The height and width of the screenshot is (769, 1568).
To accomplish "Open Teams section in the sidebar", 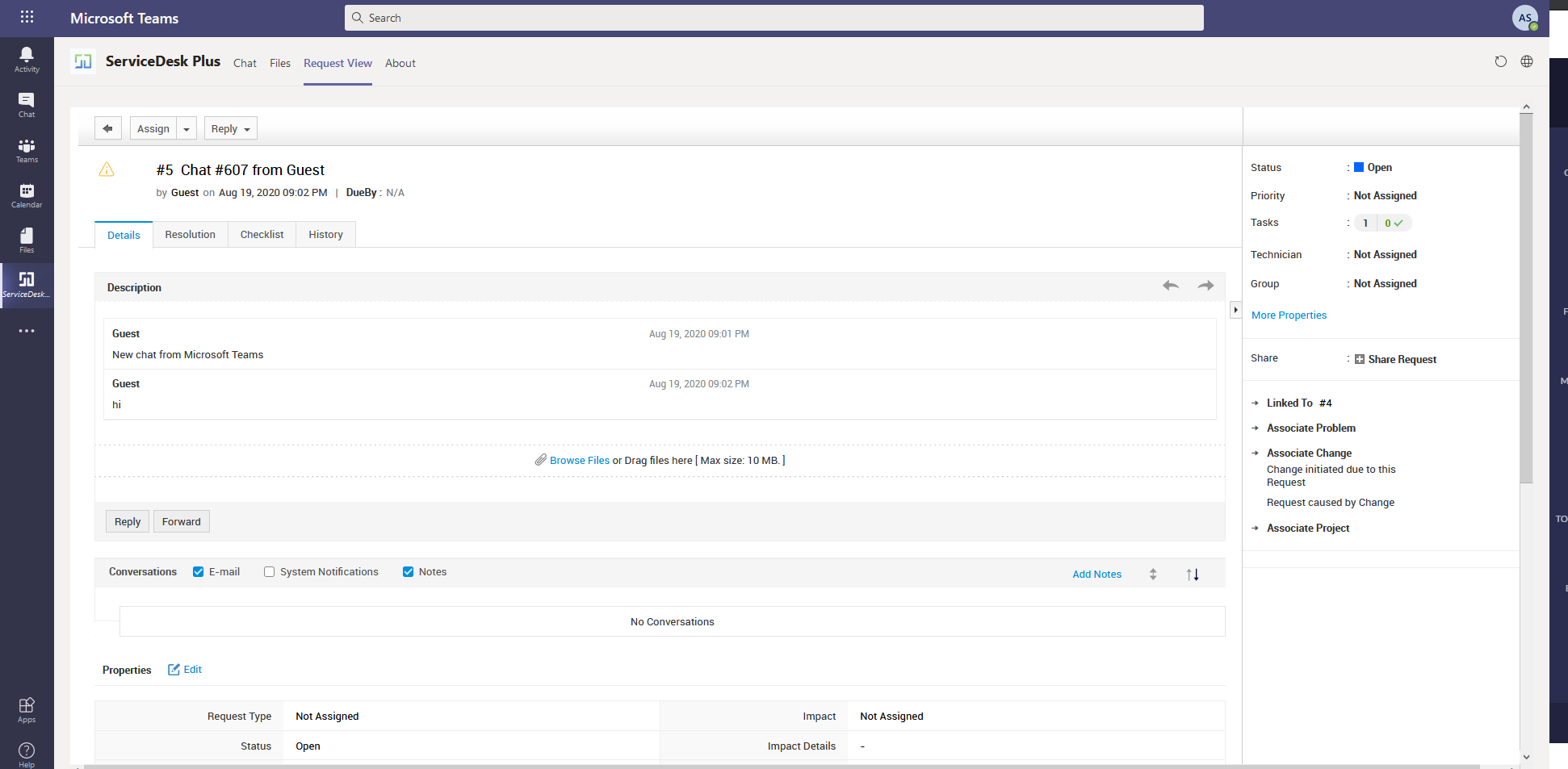I will [x=27, y=150].
